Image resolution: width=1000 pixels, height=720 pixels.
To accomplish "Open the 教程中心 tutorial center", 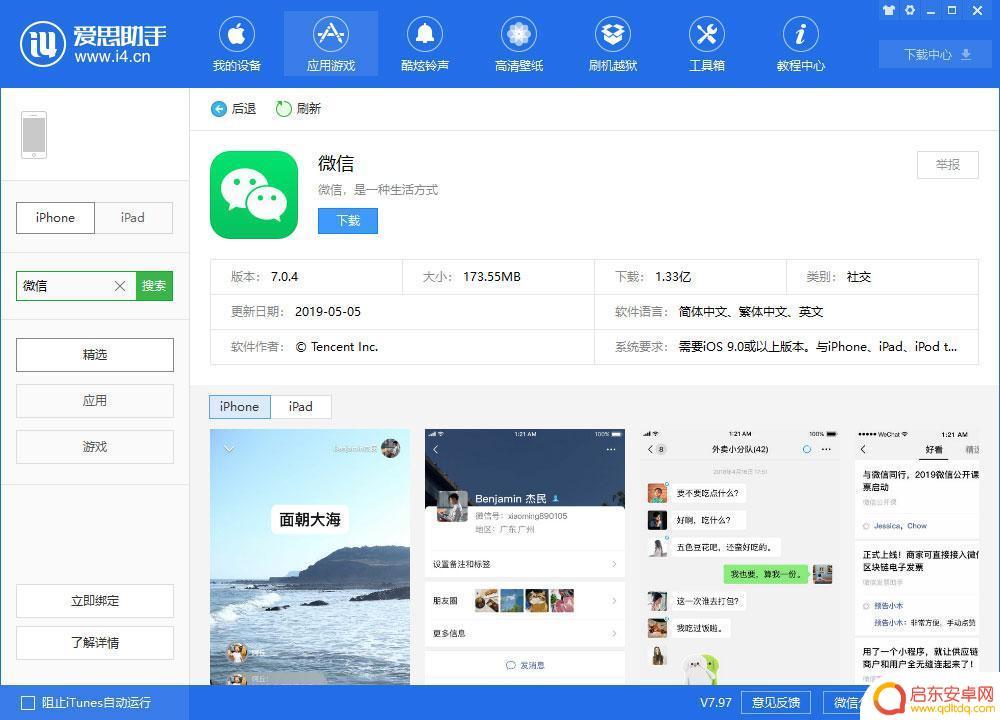I will point(801,45).
